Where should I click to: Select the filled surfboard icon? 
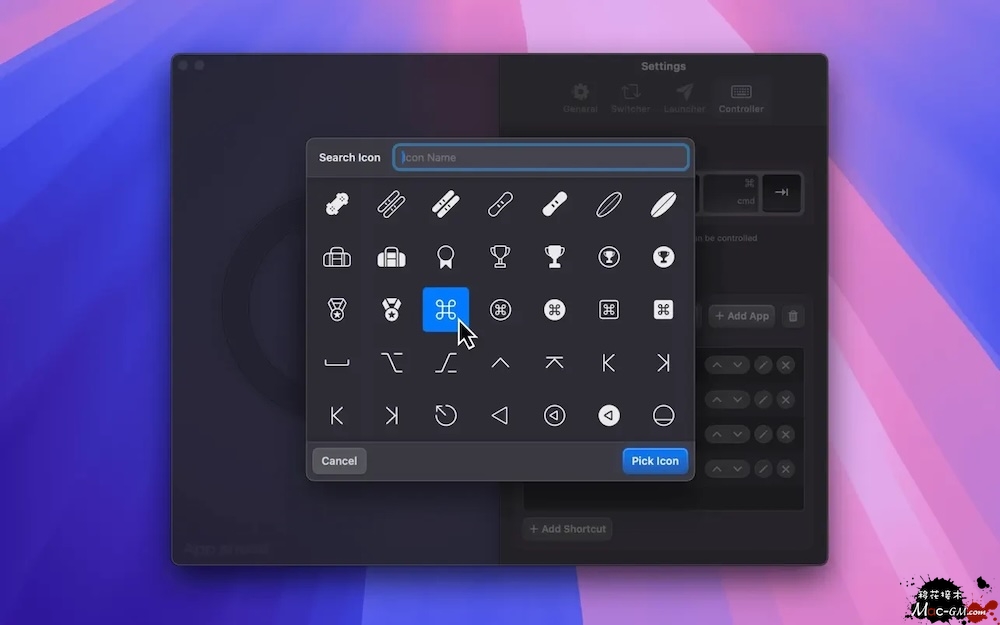663,204
